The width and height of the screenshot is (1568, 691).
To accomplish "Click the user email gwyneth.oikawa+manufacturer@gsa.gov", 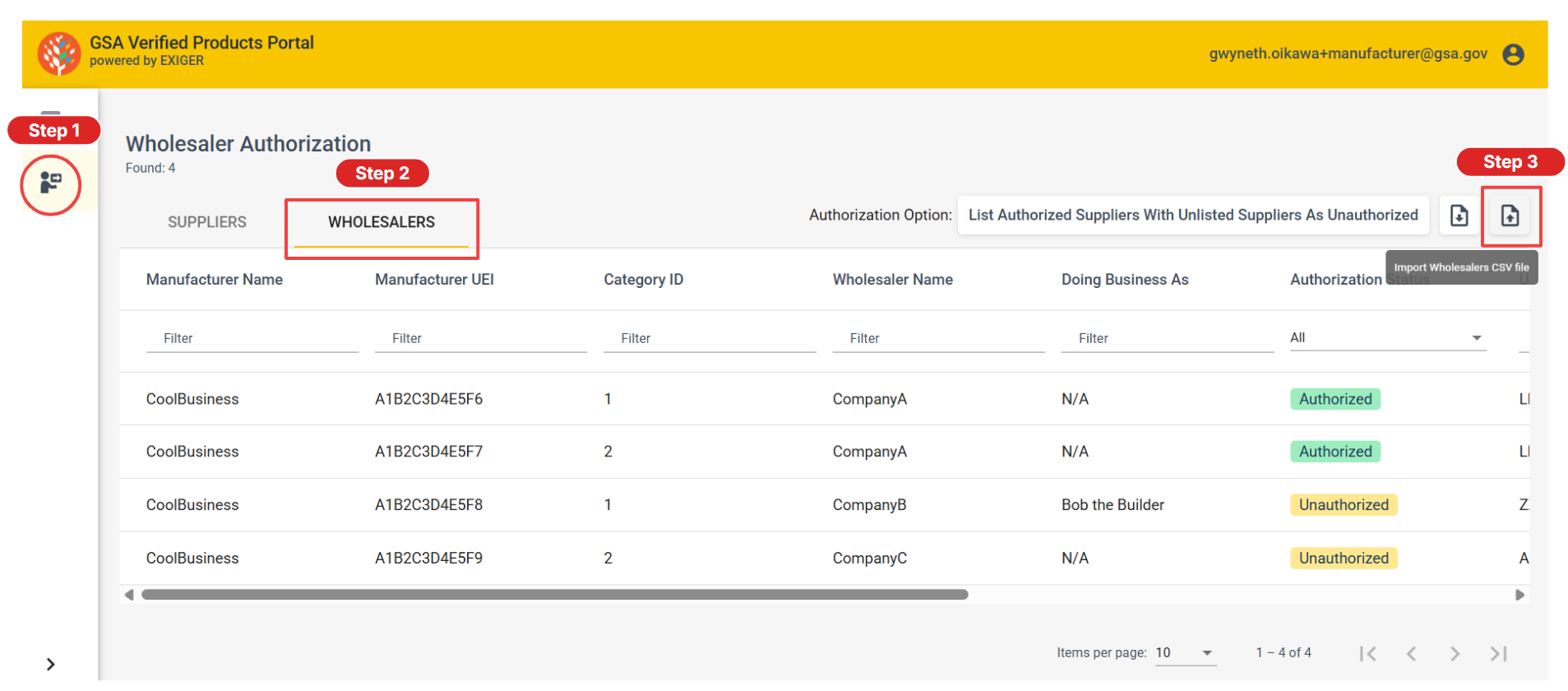I will pos(1348,53).
